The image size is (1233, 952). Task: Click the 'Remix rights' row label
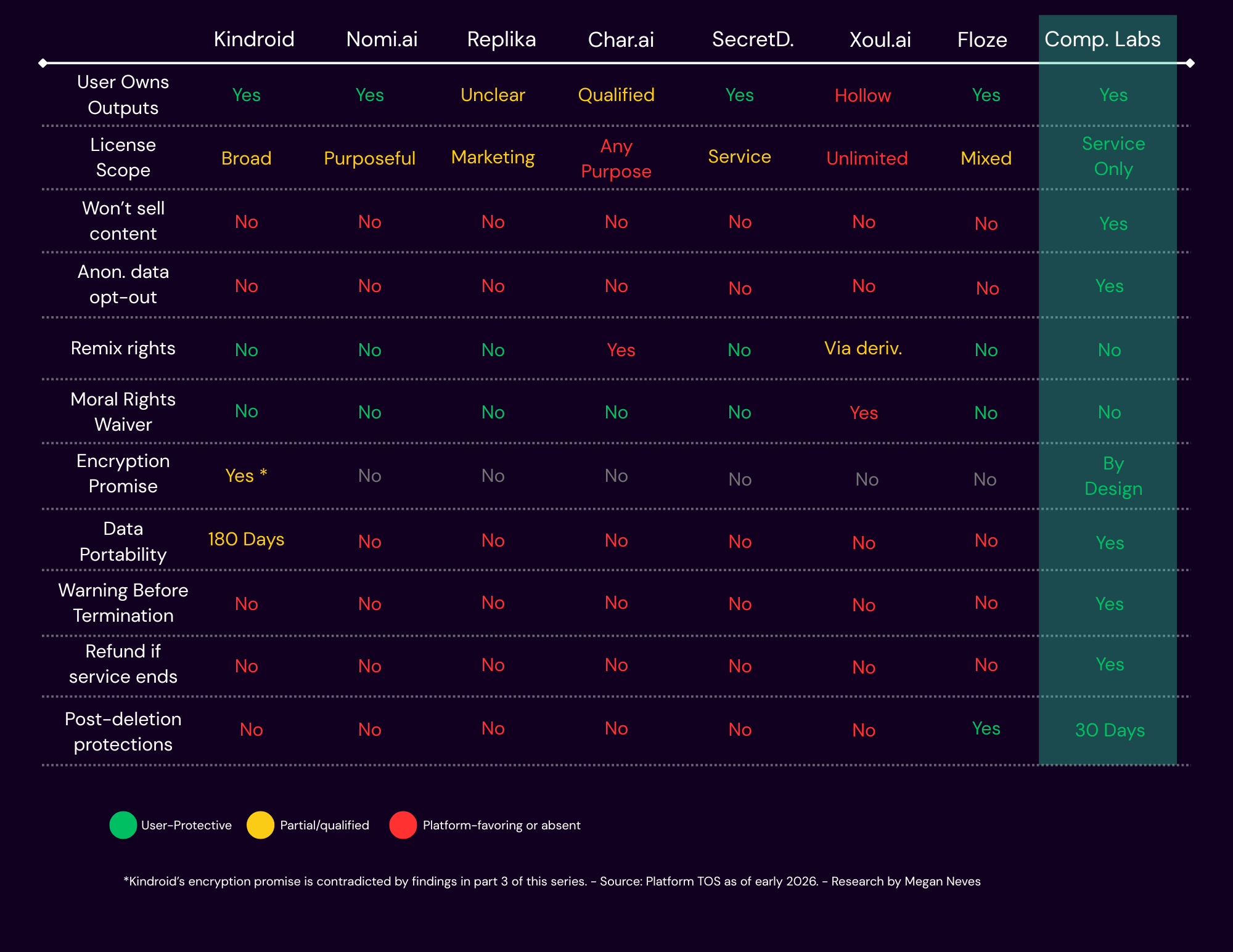(123, 348)
